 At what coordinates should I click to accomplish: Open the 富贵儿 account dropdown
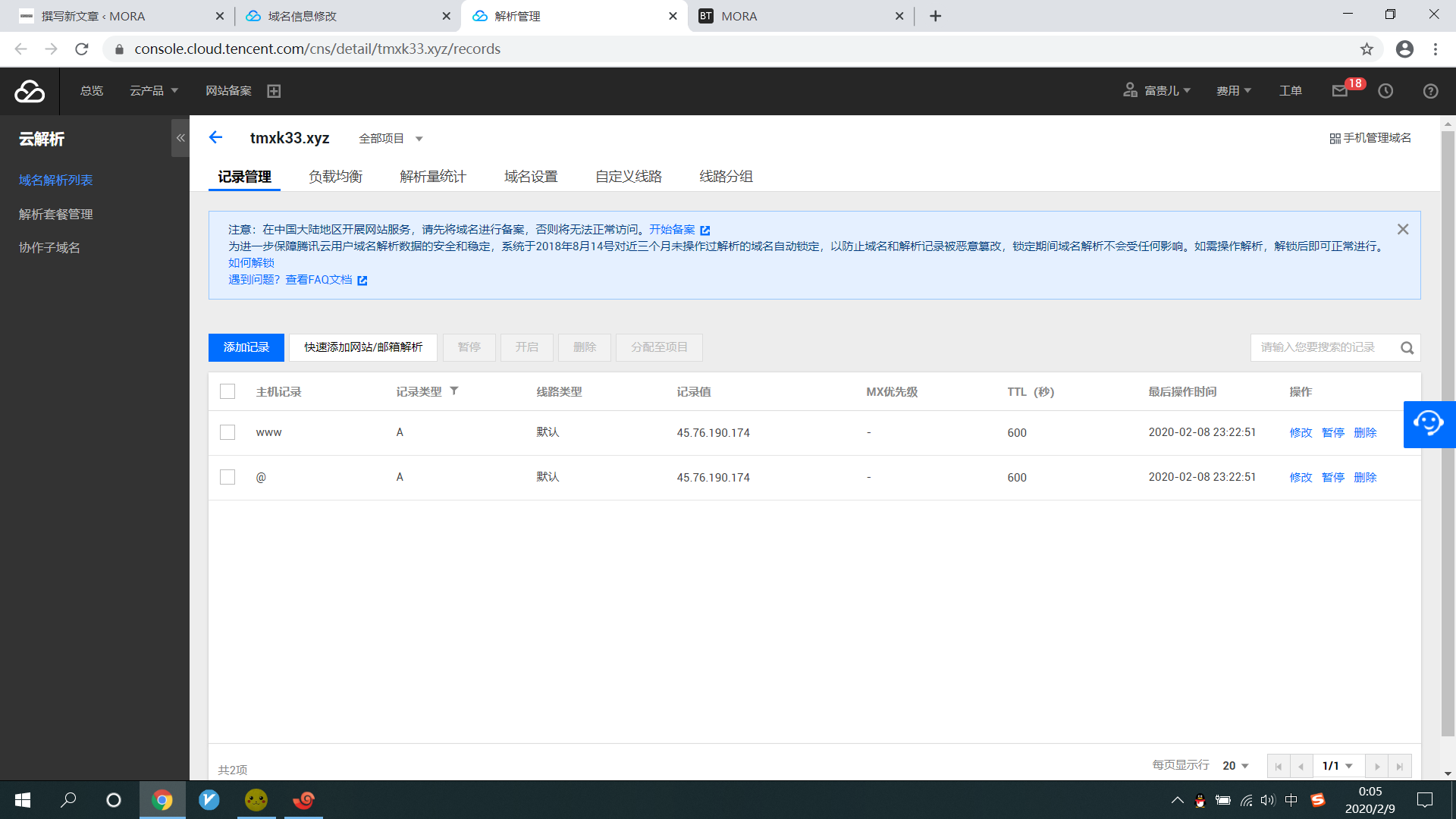click(x=1157, y=91)
